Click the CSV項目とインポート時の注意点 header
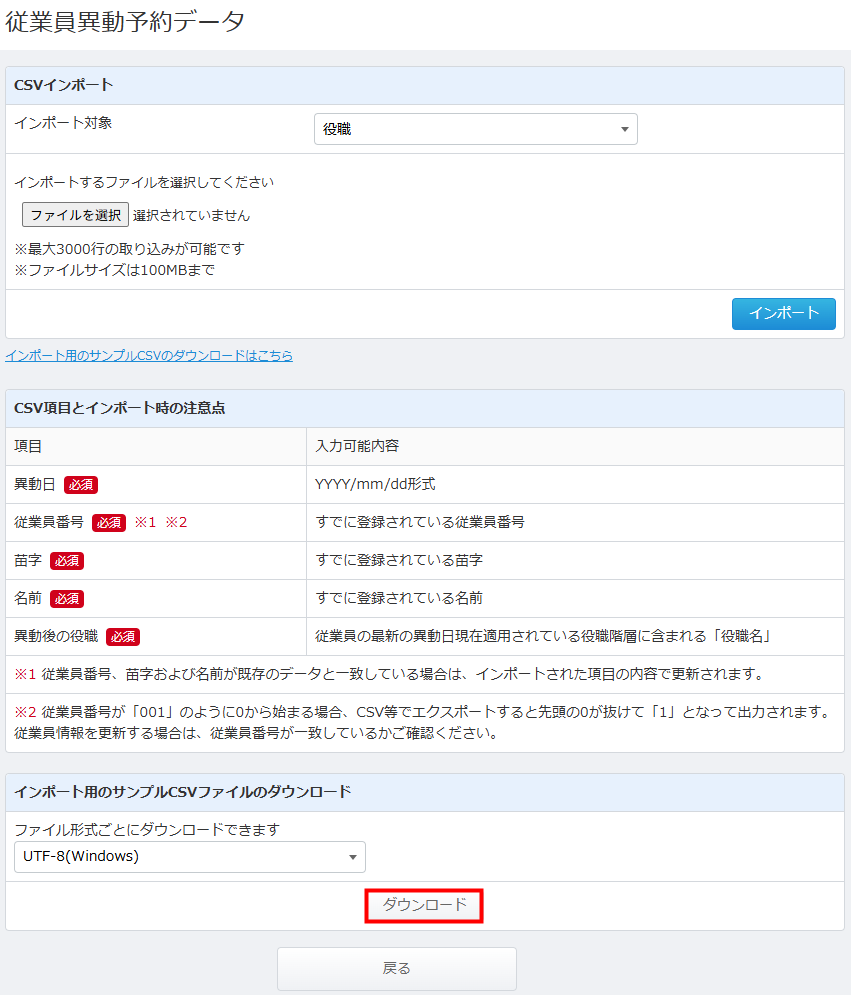The width and height of the screenshot is (851, 995). pyautogui.click(x=120, y=408)
